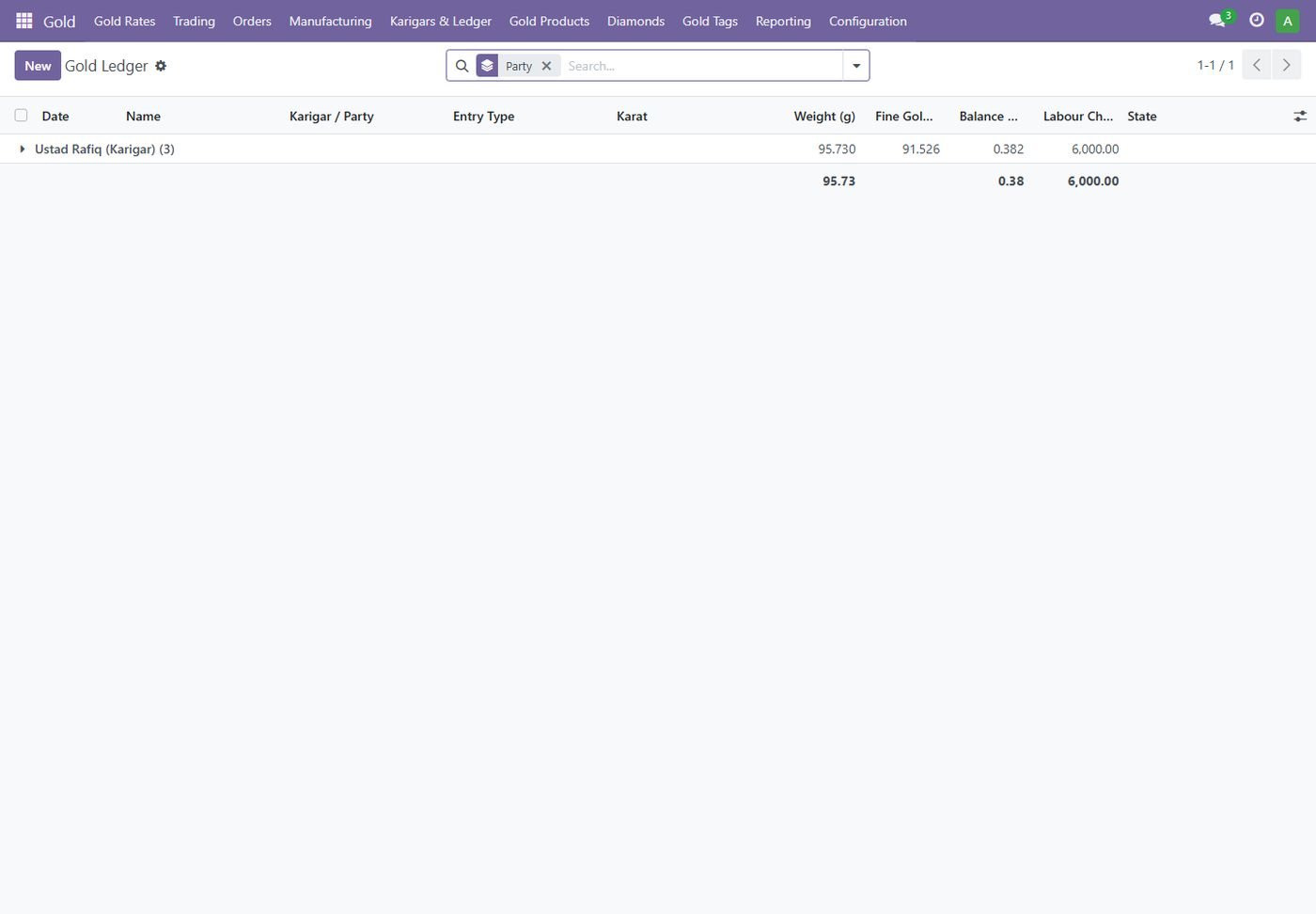This screenshot has height=914, width=1316.
Task: Open Gold Ledger actions gear menu
Action: pyautogui.click(x=161, y=66)
